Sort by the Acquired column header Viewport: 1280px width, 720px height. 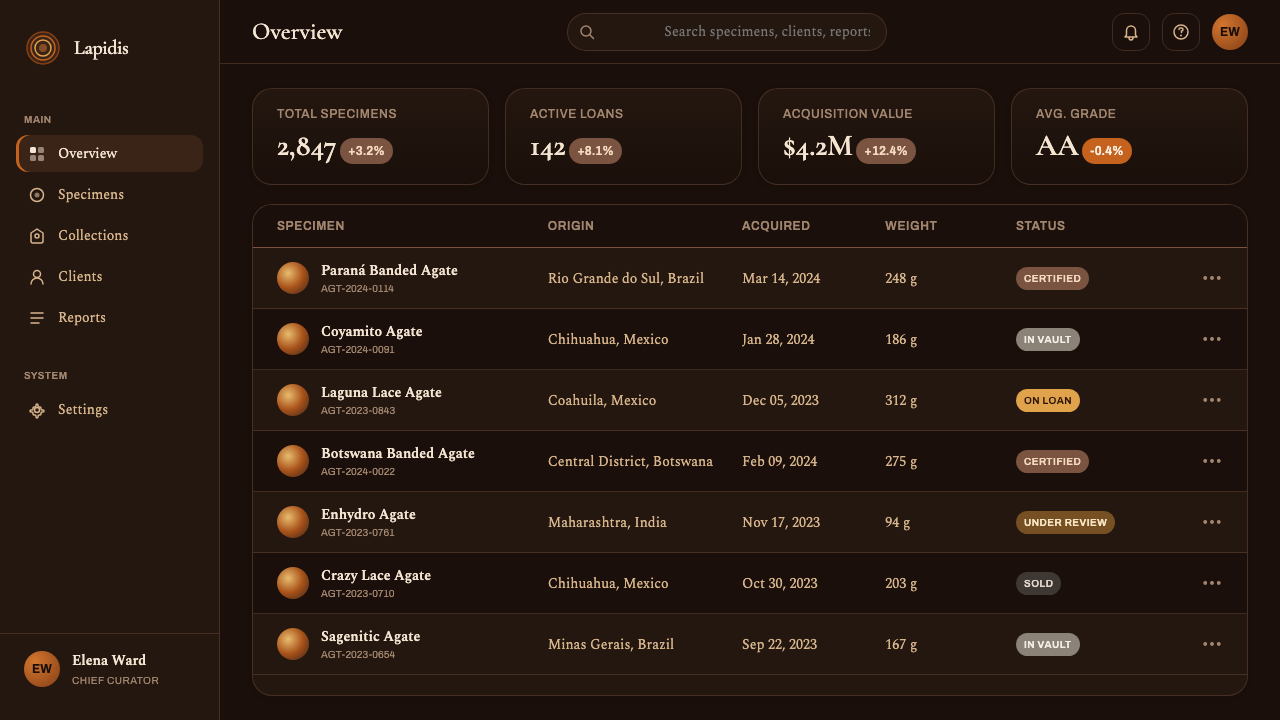[776, 226]
